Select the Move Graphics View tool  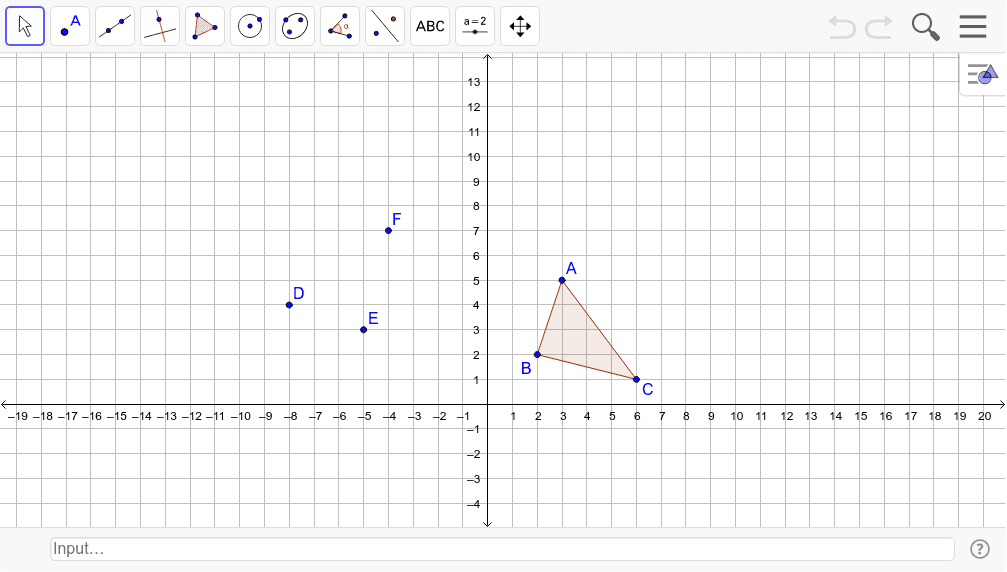coord(520,26)
